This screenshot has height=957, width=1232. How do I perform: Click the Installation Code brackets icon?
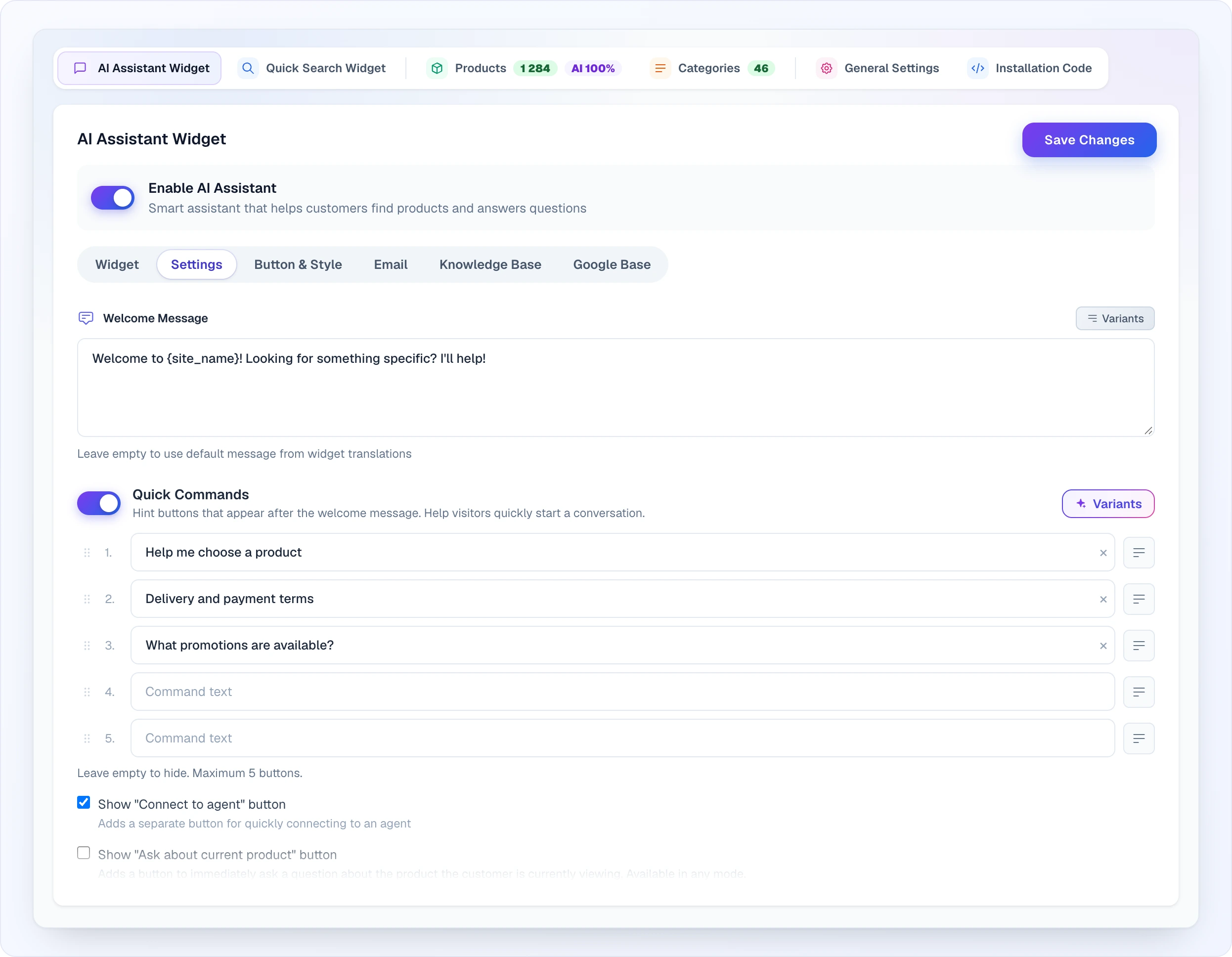[x=977, y=68]
